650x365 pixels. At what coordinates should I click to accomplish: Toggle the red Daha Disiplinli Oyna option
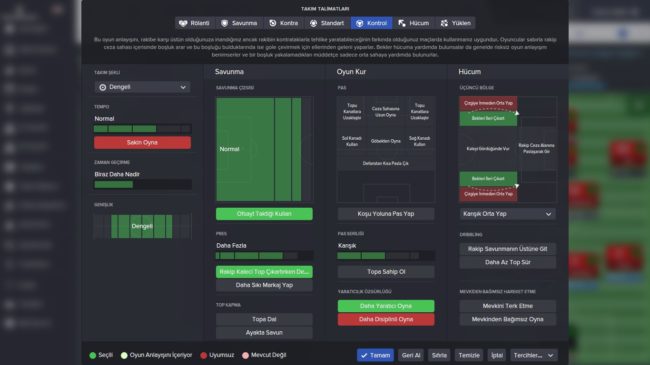pos(386,319)
